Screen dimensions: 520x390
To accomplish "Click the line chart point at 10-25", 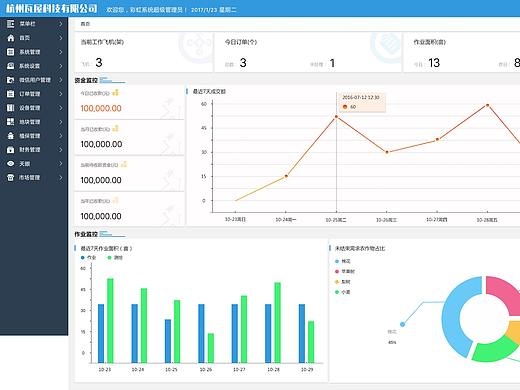I will (336, 117).
